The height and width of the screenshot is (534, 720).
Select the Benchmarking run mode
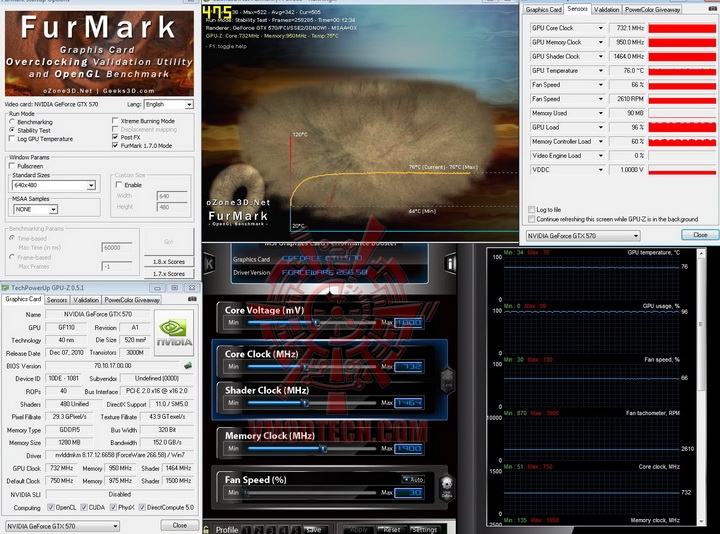pyautogui.click(x=12, y=122)
